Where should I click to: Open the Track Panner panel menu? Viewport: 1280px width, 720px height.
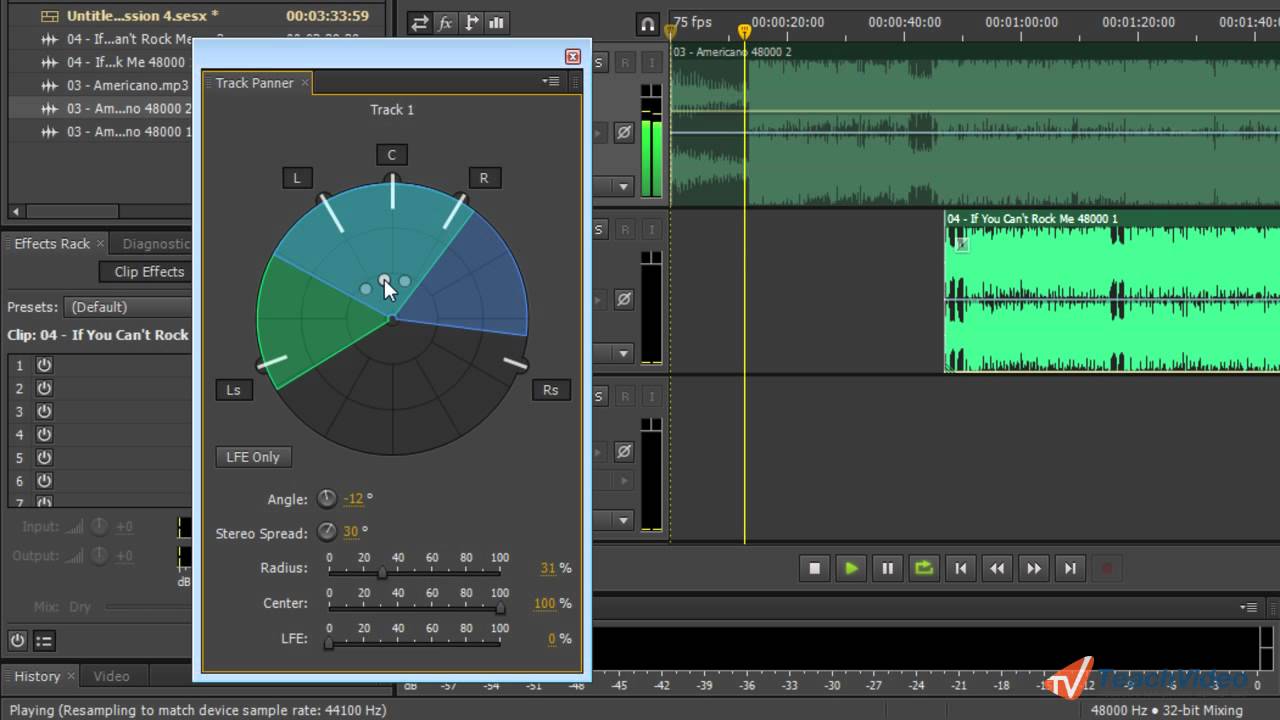click(551, 82)
